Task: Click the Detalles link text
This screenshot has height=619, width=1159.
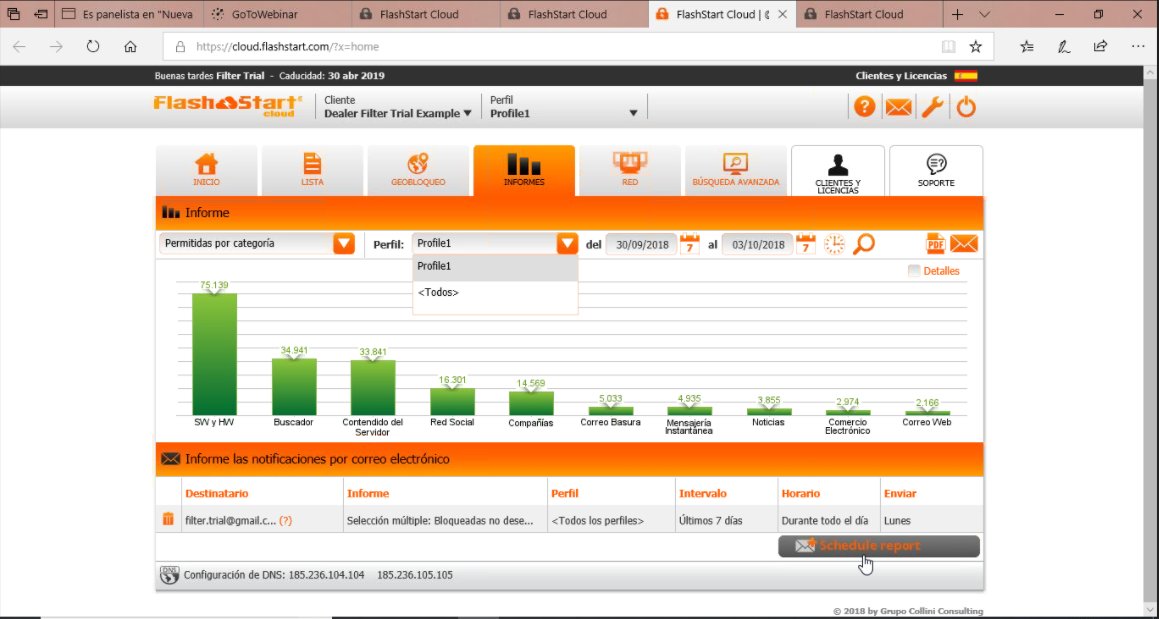Action: coord(941,271)
